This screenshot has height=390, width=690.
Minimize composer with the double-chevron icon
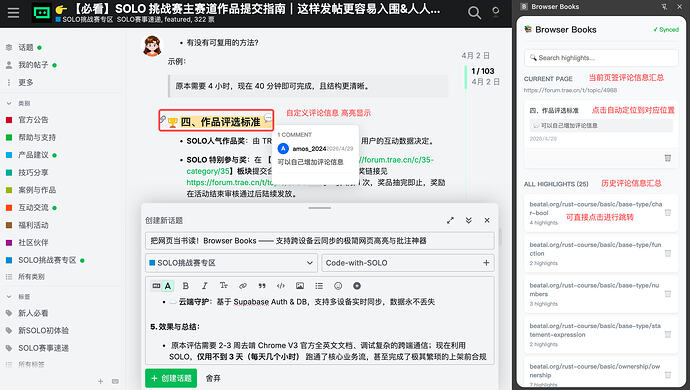468,220
